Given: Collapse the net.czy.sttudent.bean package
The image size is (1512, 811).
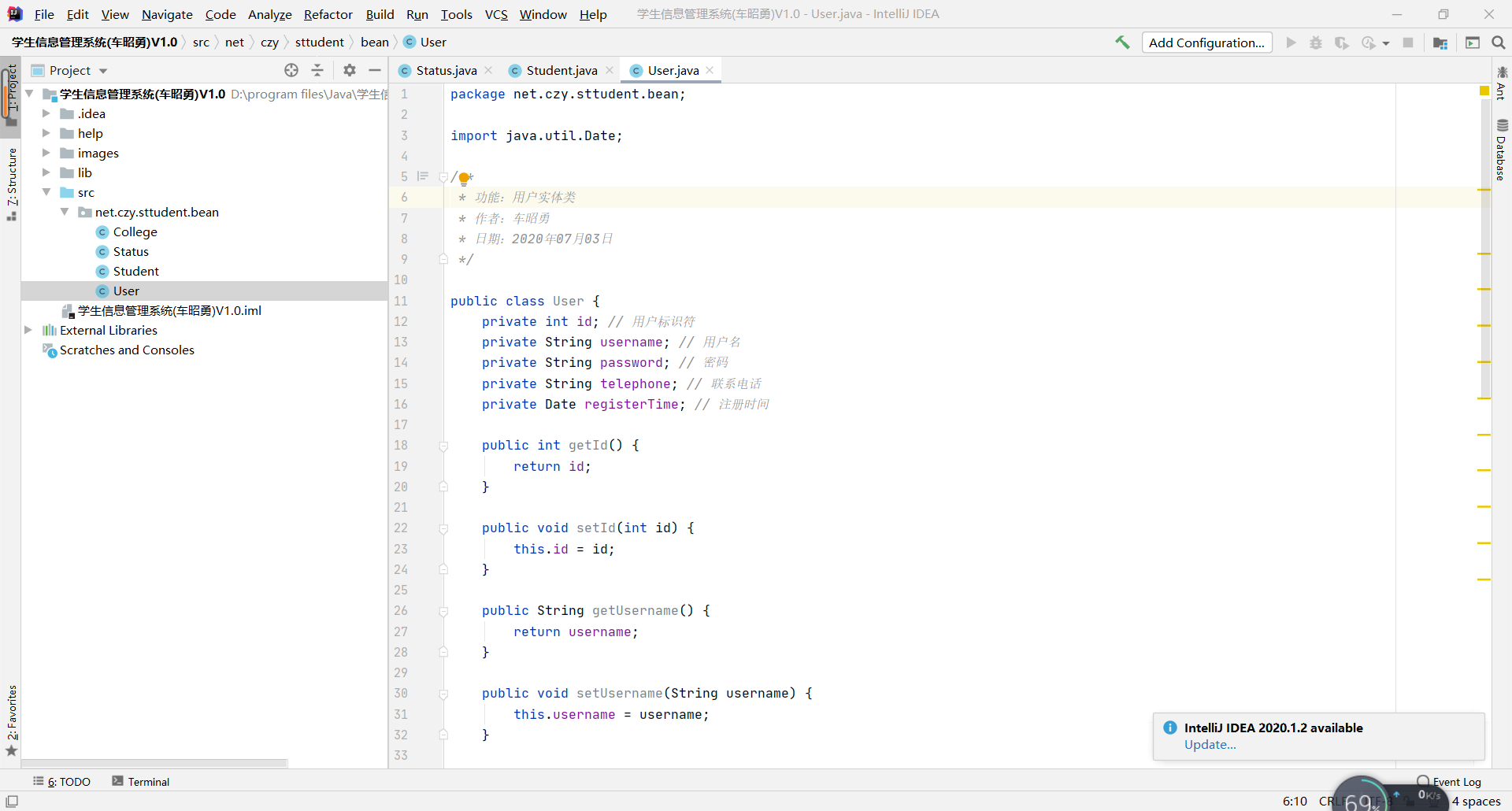Looking at the screenshot, I should tap(65, 212).
